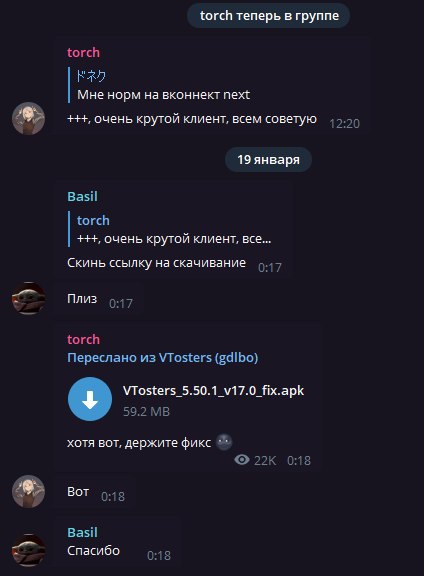424x576 pixels.
Task: Click the views eye icon showing 22K
Action: tap(242, 460)
